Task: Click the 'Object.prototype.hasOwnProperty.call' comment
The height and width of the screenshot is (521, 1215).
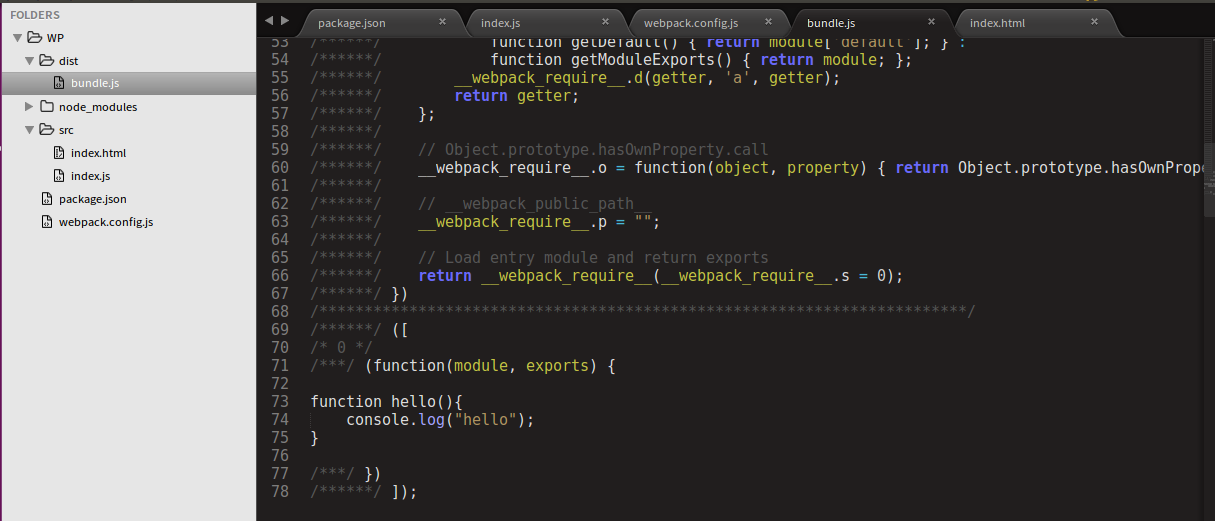Action: pyautogui.click(x=593, y=149)
